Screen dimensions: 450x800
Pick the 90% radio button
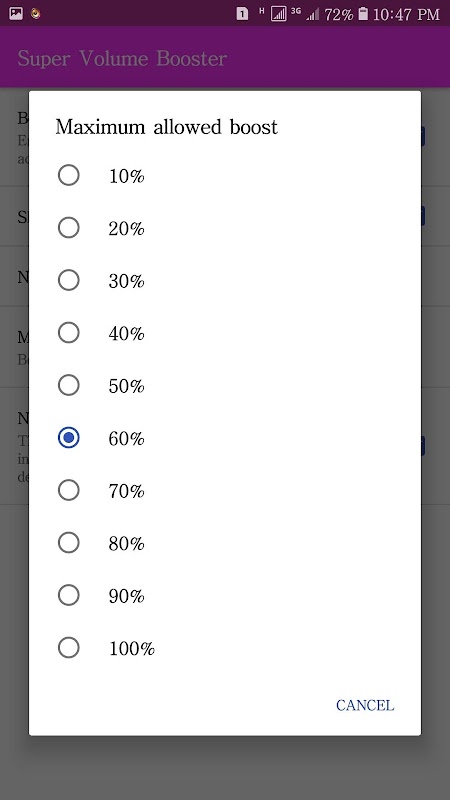point(68,595)
